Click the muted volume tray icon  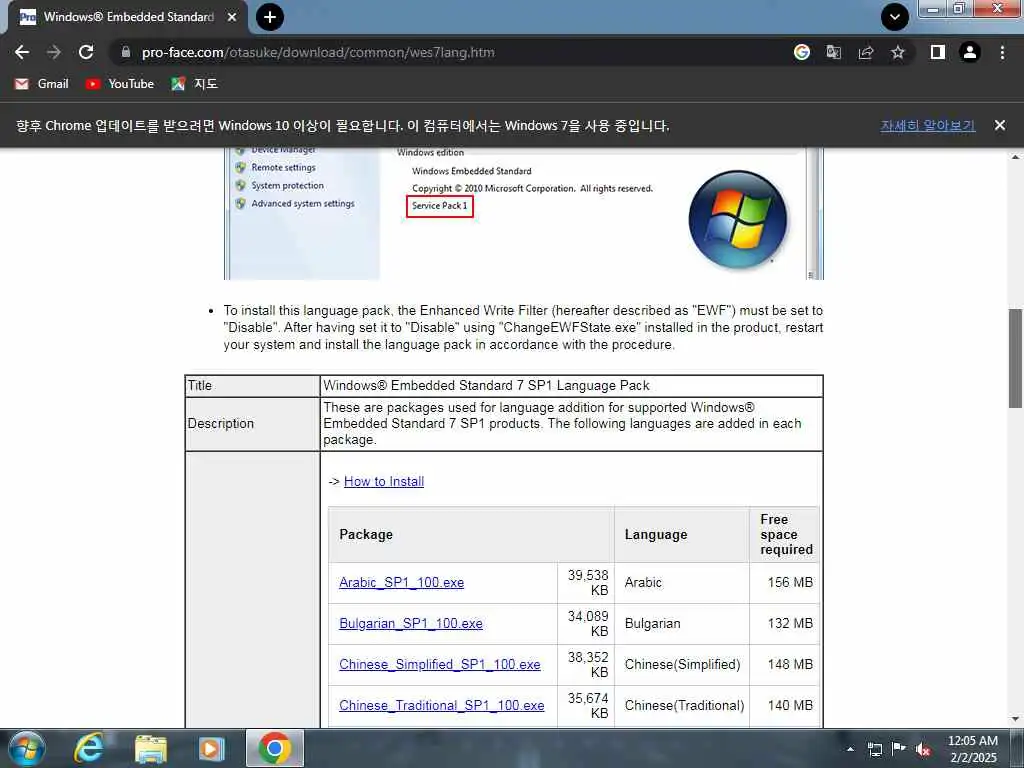pyautogui.click(x=923, y=749)
